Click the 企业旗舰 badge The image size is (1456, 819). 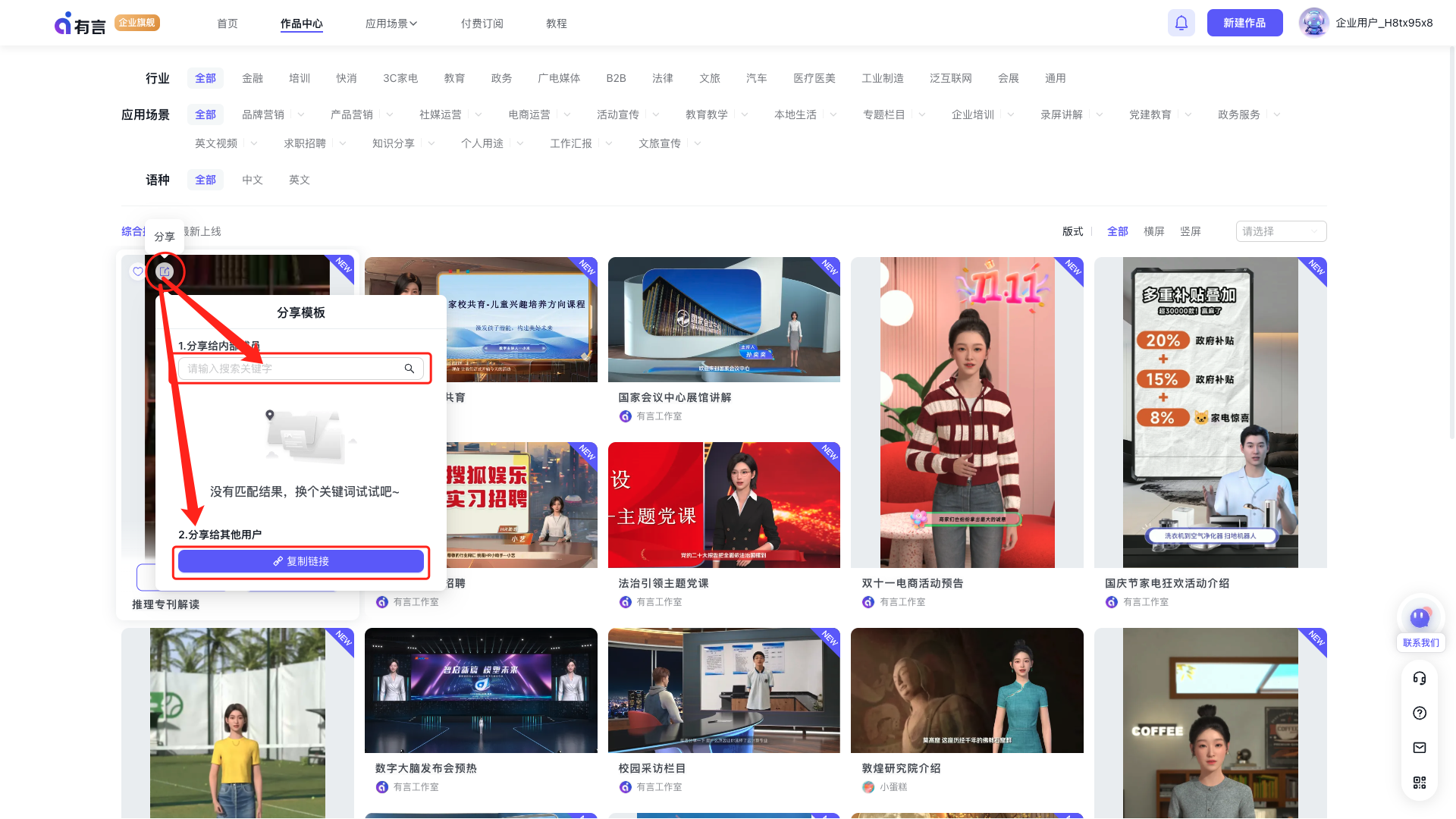[137, 23]
